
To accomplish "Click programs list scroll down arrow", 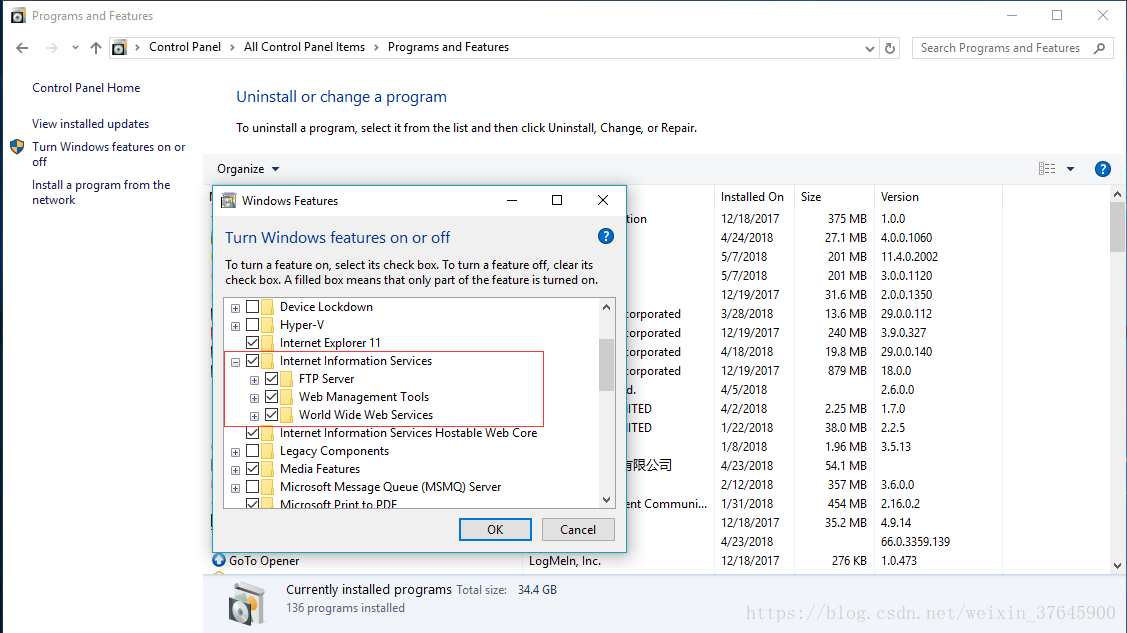I will click(x=1117, y=565).
